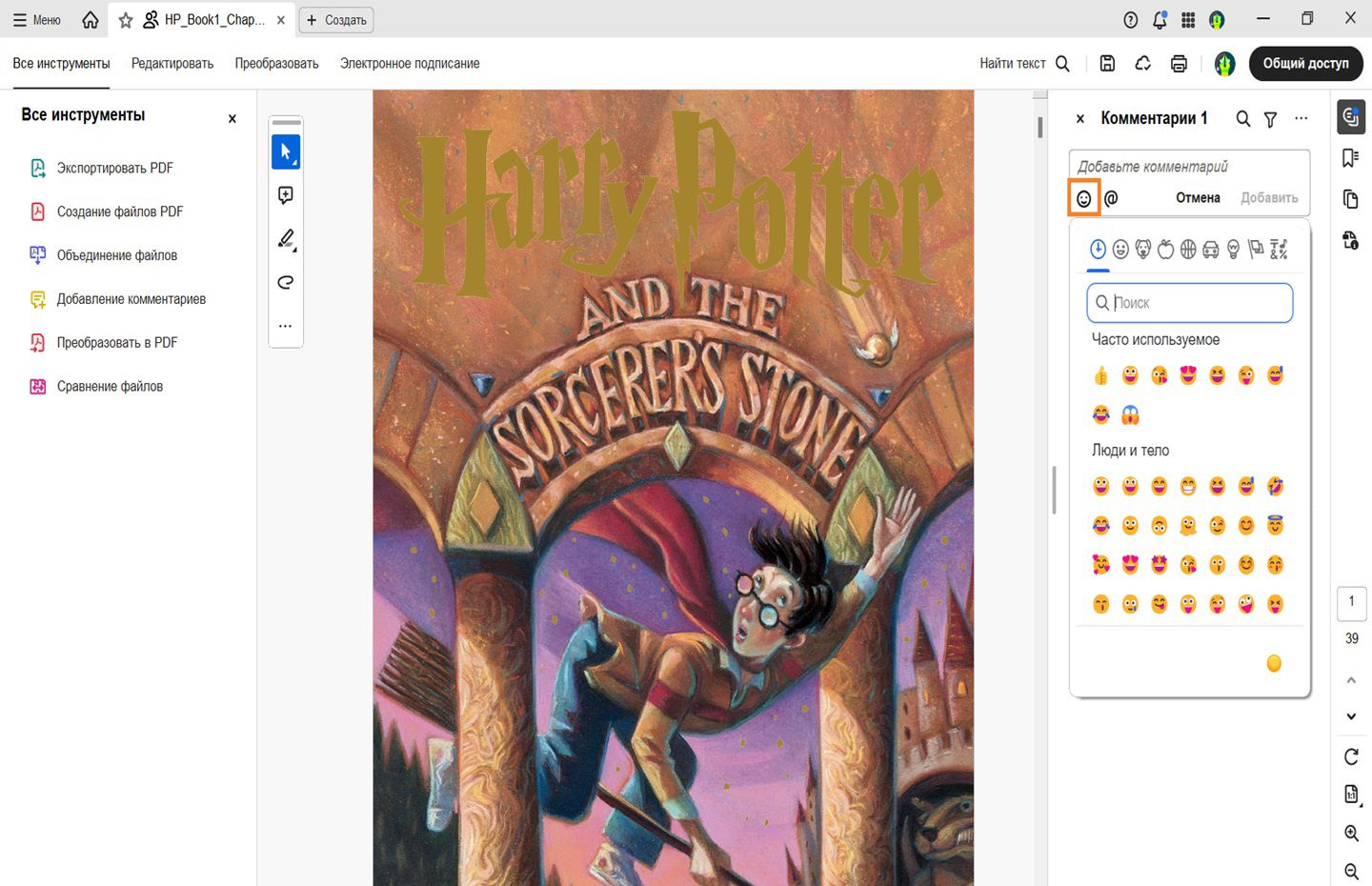Pick the highlighter pen tool

[286, 239]
